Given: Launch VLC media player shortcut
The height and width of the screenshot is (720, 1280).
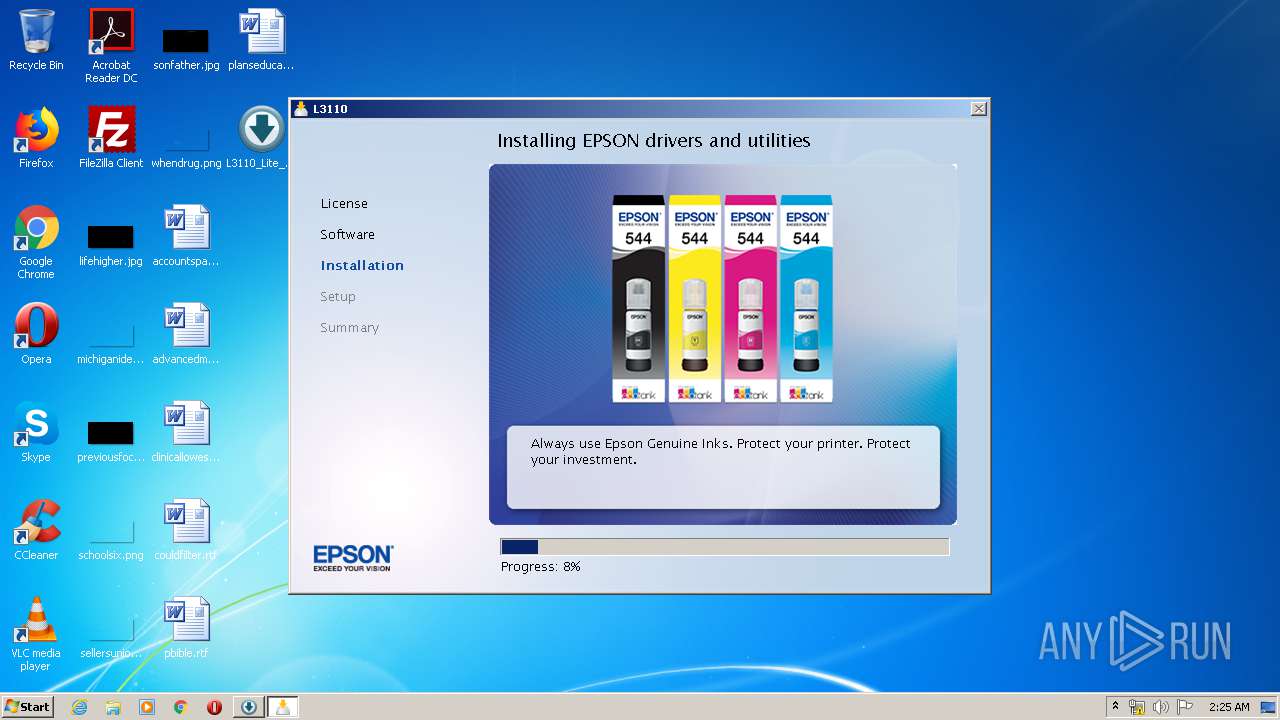Looking at the screenshot, I should click(36, 634).
